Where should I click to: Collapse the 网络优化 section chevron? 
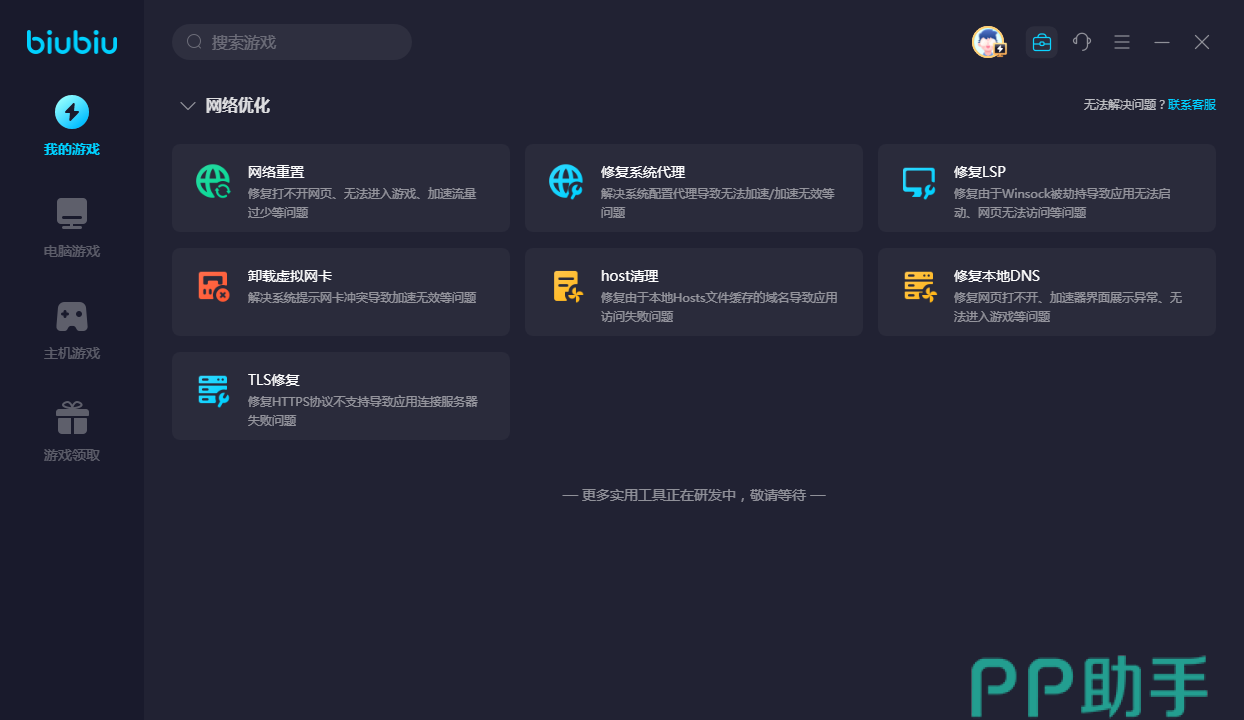tap(187, 106)
